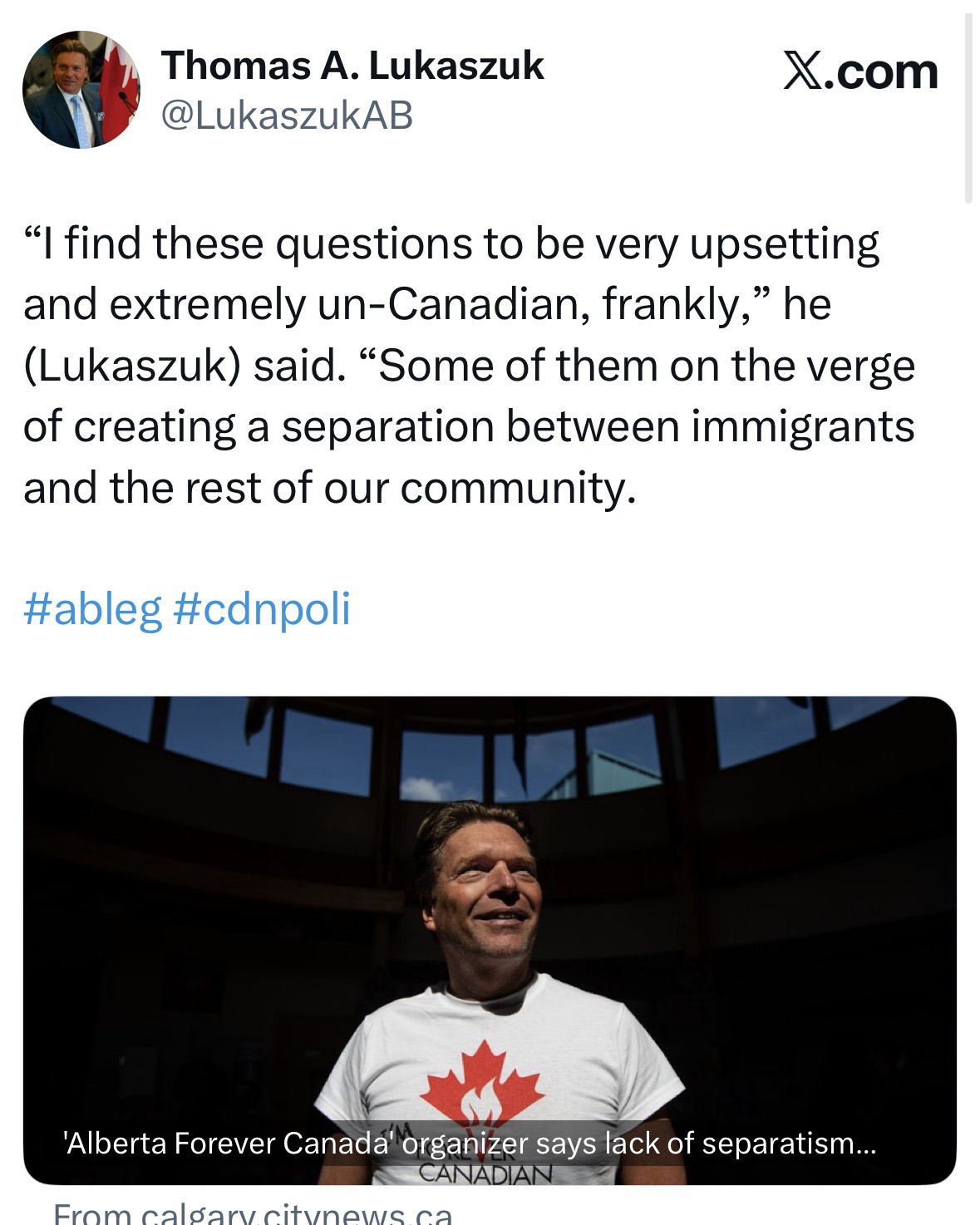
Task: Open the Thomas A. Lukaszuk display name
Action: (x=352, y=66)
